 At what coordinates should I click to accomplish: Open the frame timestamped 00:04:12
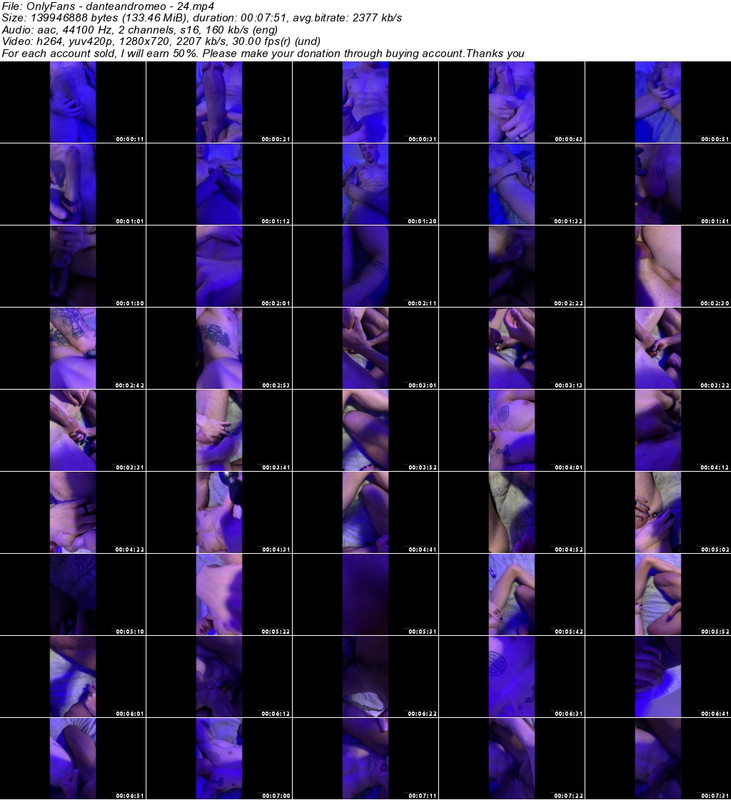(658, 429)
